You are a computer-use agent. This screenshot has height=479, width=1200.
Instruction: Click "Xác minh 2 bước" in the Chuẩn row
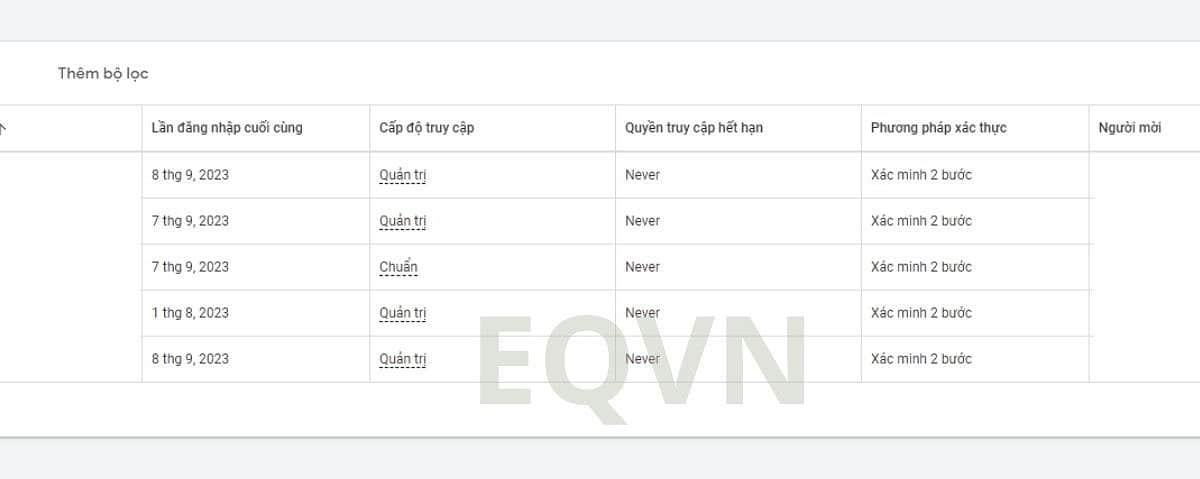(921, 267)
